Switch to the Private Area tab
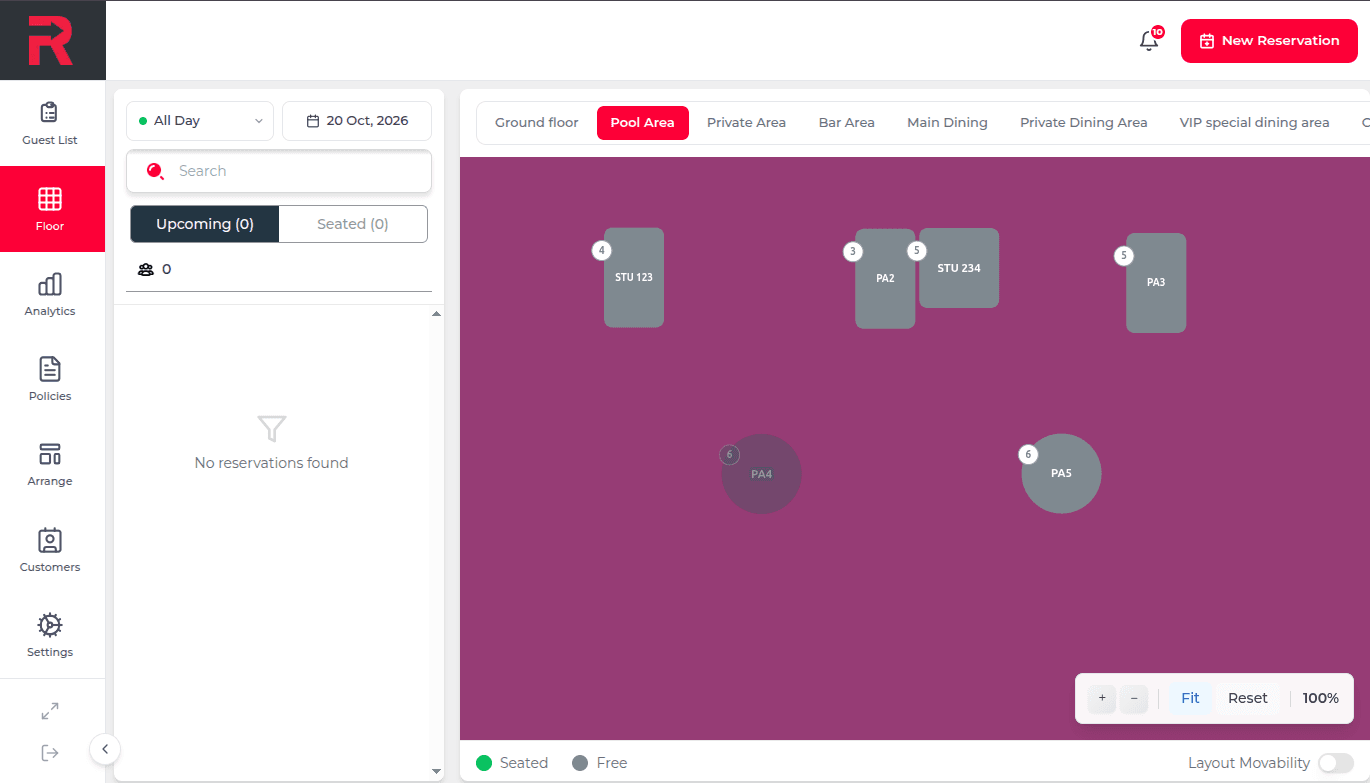 tap(746, 123)
